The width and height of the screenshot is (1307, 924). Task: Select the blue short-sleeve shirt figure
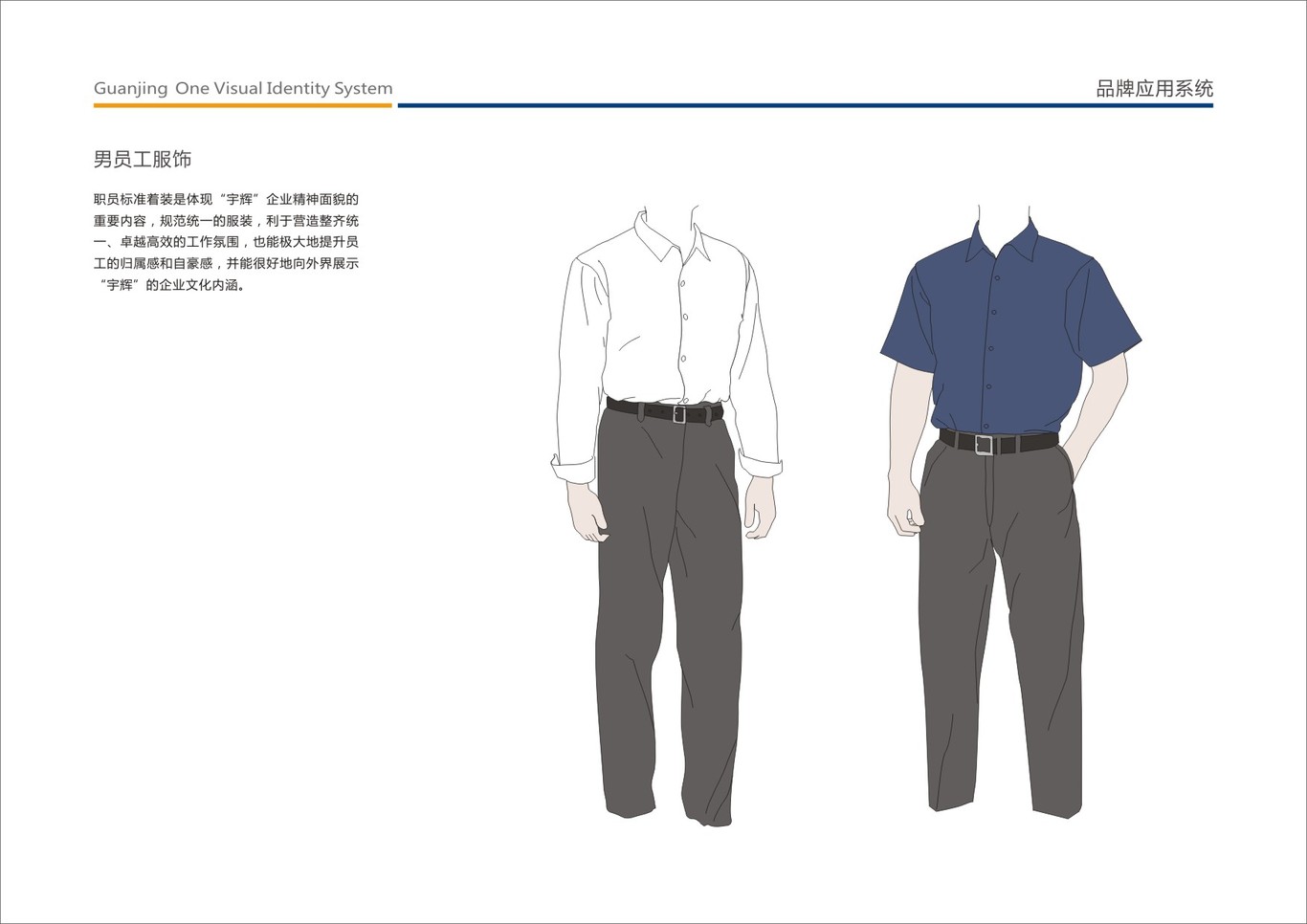[x=1010, y=511]
